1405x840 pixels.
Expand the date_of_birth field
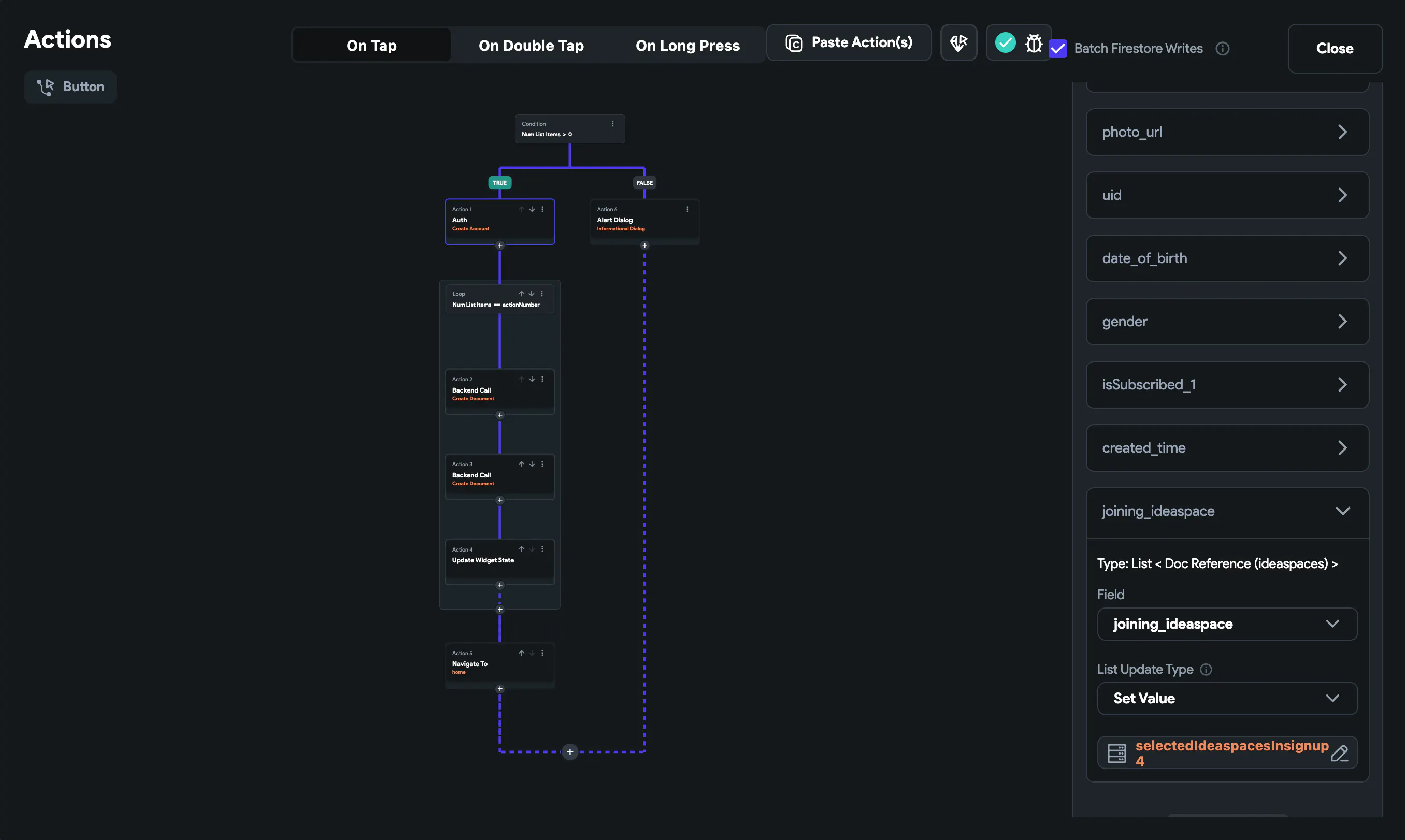pyautogui.click(x=1227, y=258)
